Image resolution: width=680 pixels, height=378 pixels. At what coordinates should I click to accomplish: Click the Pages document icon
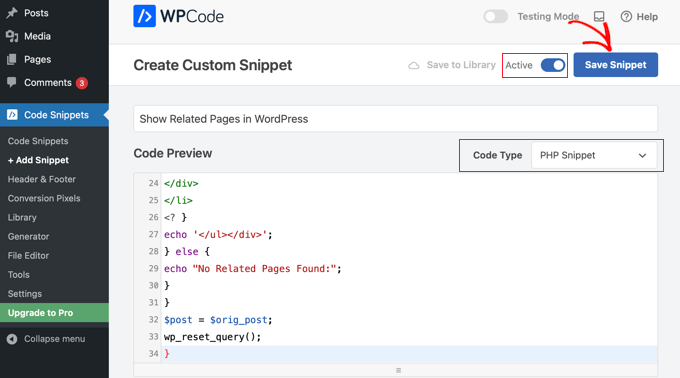coord(12,59)
